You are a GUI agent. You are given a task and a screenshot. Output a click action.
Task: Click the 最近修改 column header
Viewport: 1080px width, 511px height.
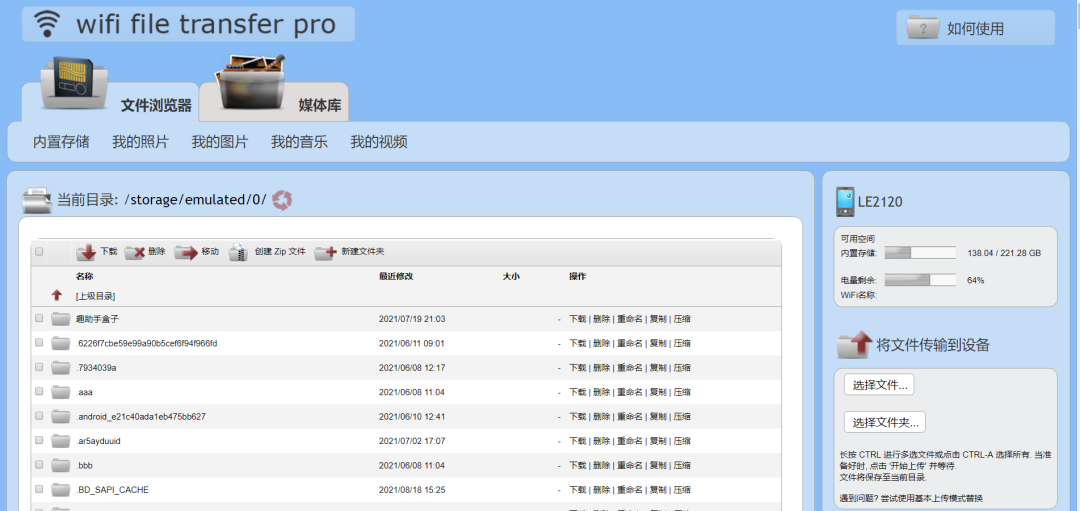pyautogui.click(x=395, y=276)
